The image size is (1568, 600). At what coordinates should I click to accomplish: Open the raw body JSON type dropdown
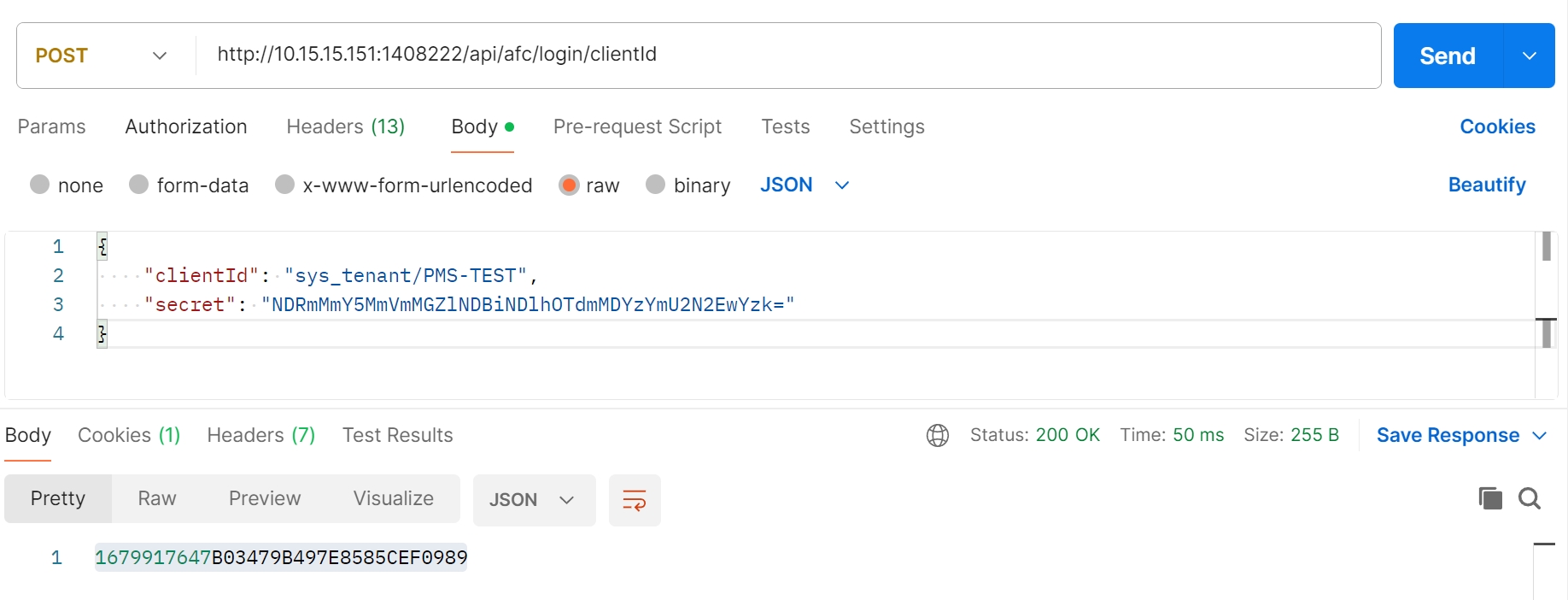(804, 185)
